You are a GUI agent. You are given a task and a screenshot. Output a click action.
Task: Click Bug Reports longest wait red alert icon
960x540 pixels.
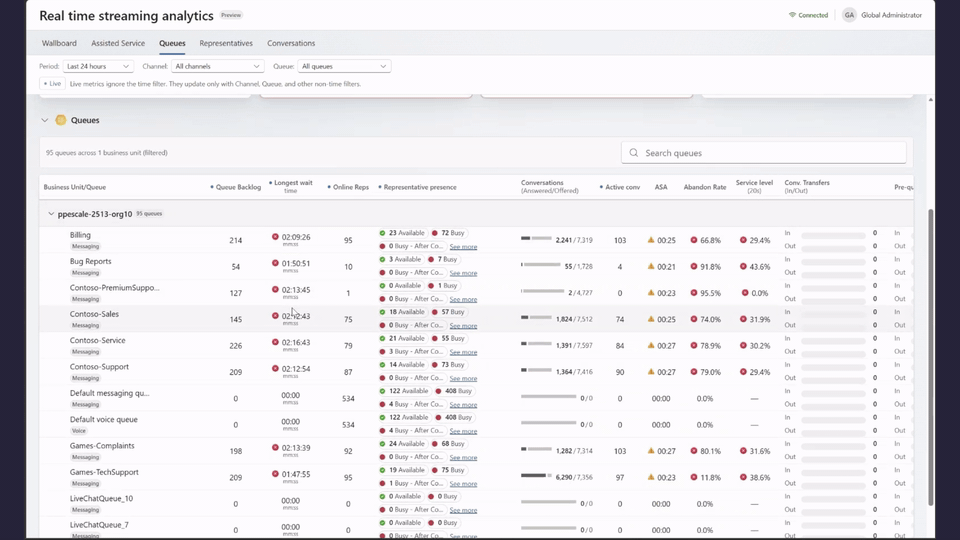point(276,263)
